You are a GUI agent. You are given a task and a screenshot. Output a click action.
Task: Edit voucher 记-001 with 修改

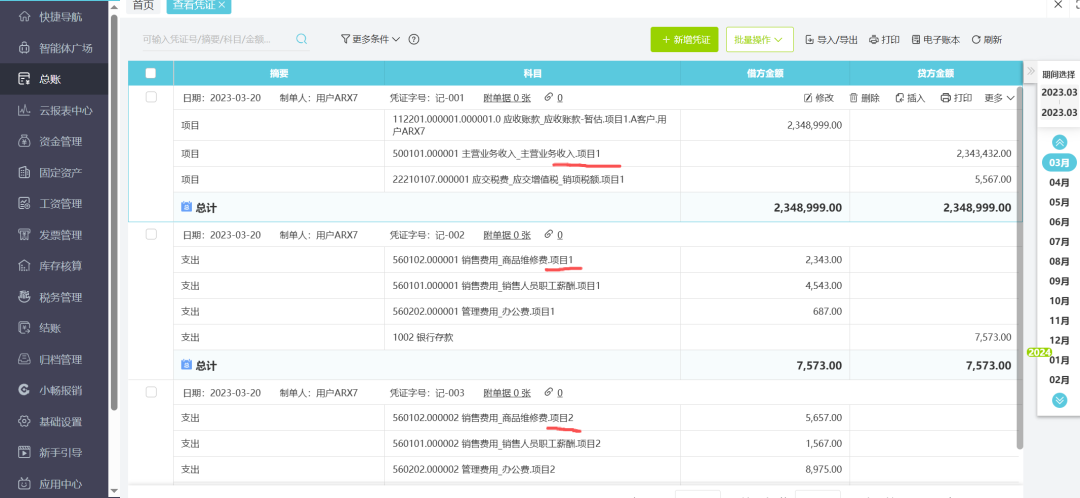818,98
